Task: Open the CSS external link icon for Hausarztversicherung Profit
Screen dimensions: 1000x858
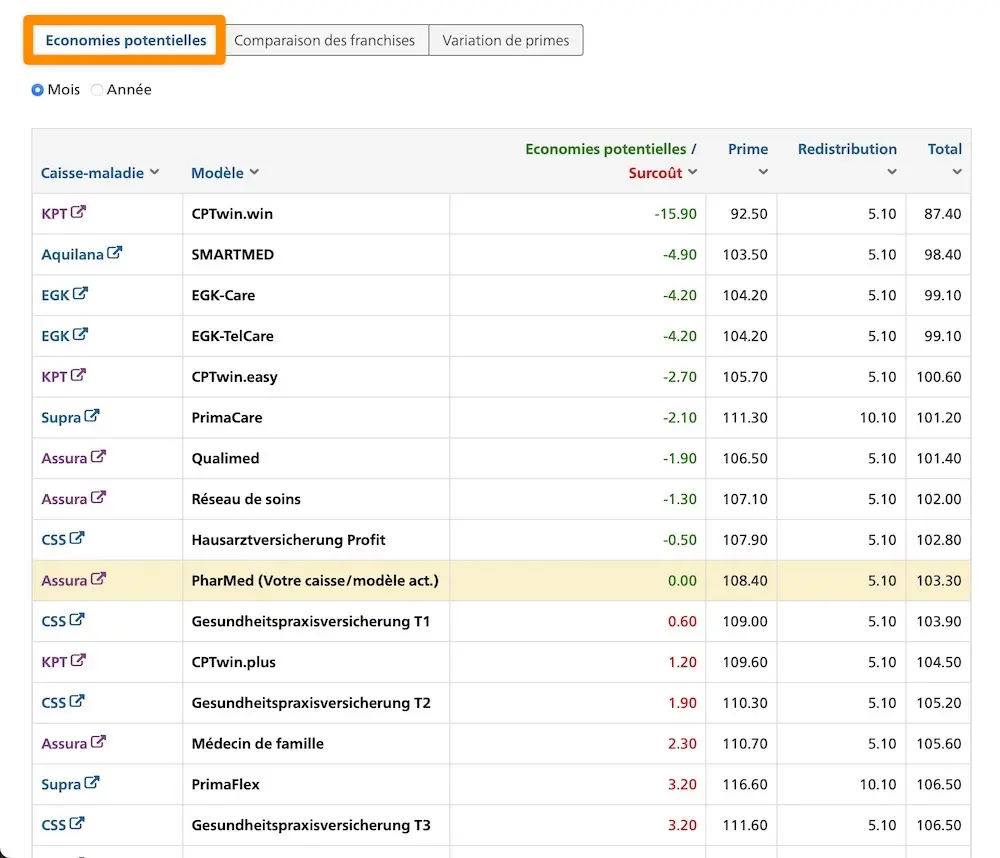Action: [x=77, y=539]
